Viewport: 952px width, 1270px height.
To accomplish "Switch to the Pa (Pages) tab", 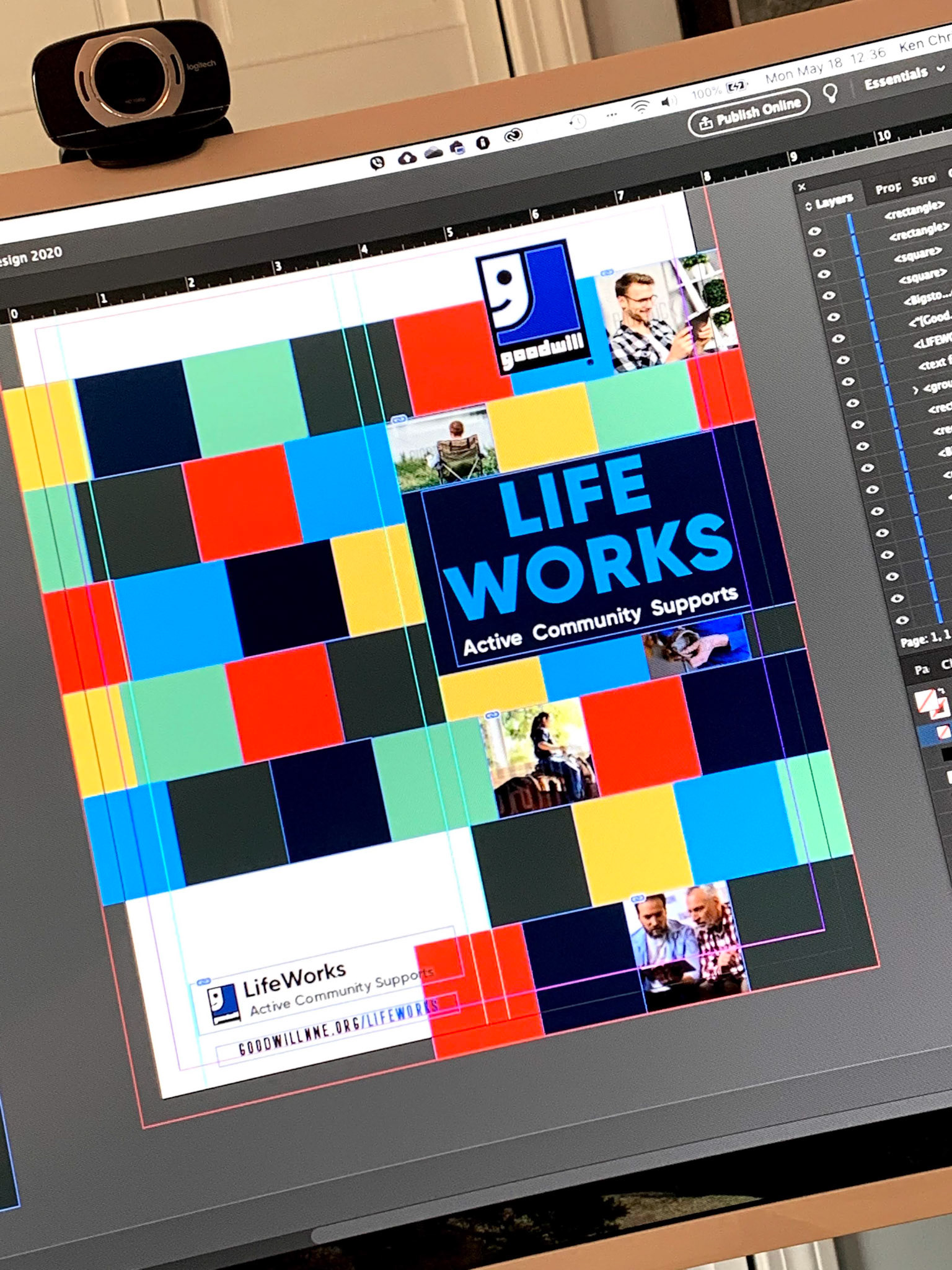I will [x=922, y=669].
